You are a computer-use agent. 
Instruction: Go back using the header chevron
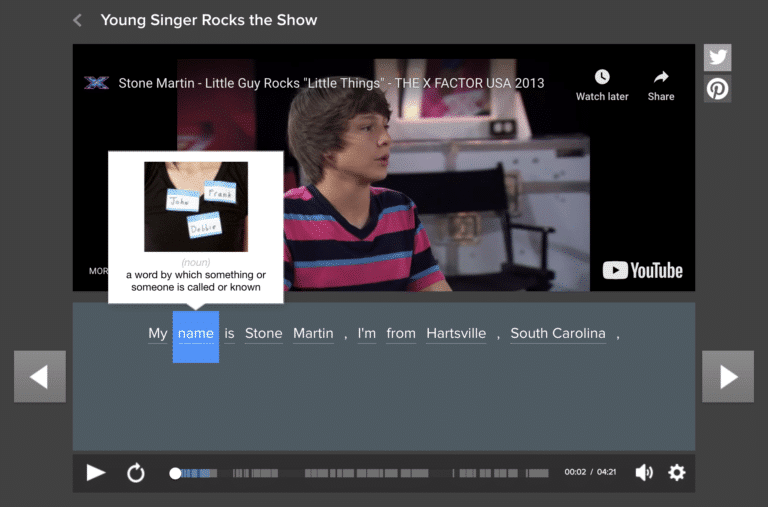[77, 20]
